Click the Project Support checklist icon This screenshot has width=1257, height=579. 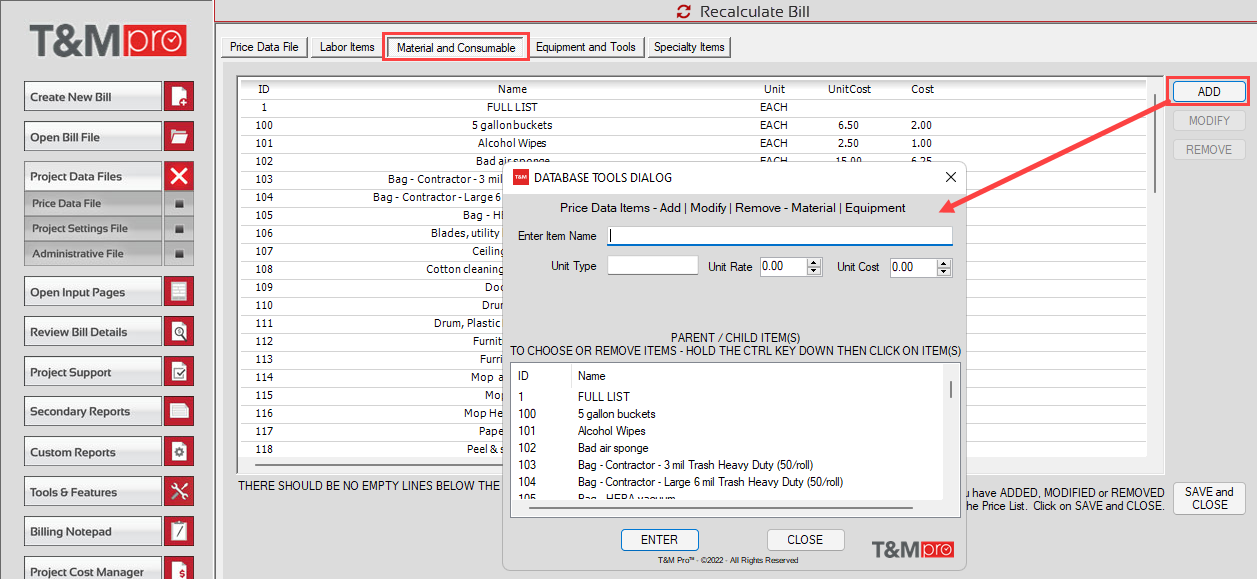pyautogui.click(x=179, y=372)
